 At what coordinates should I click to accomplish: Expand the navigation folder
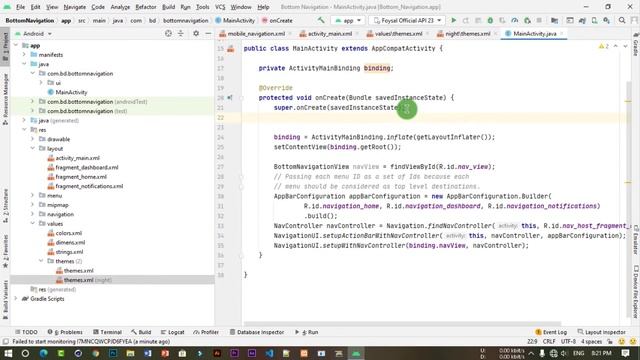click(x=32, y=214)
